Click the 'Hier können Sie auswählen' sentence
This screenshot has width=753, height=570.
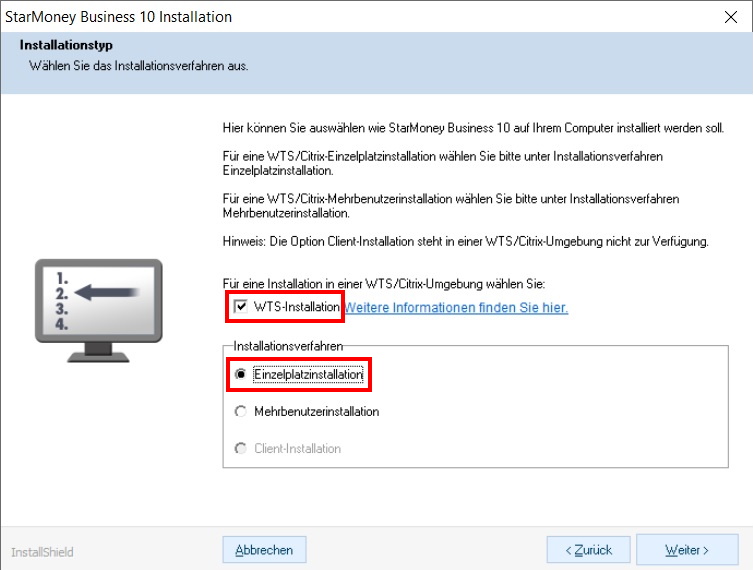[x=473, y=128]
